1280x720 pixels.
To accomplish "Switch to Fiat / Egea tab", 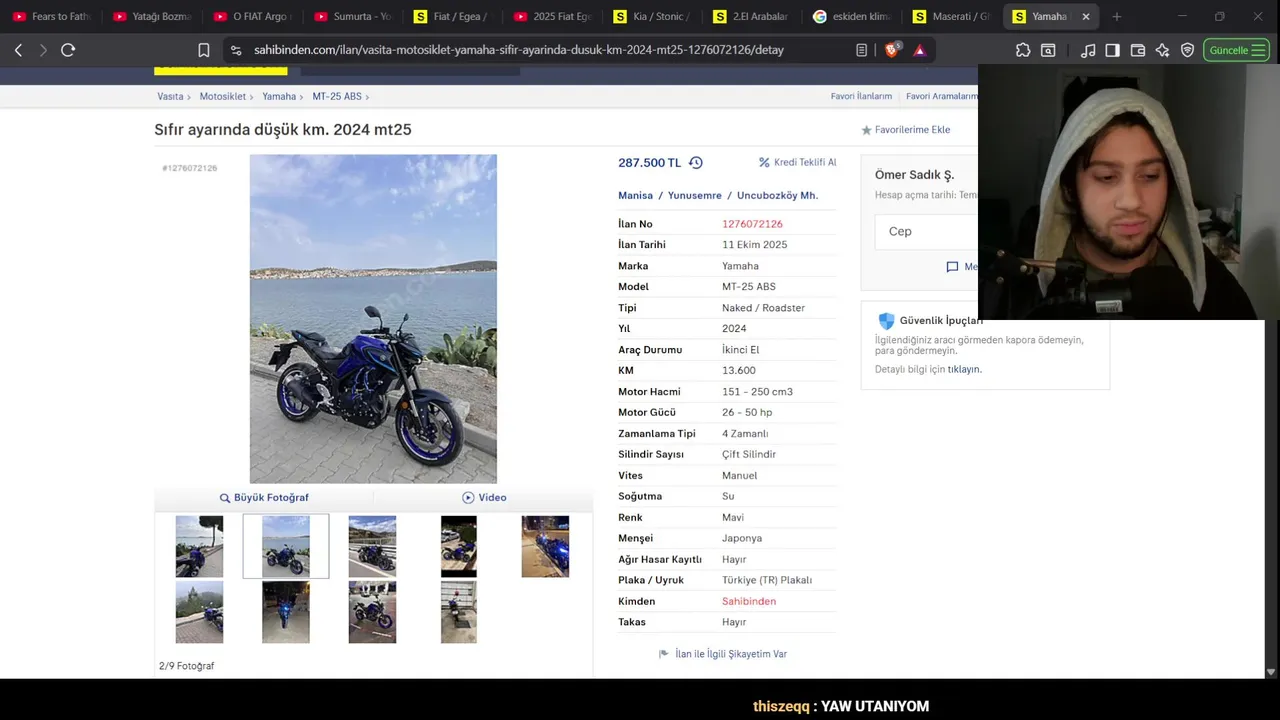I will point(452,16).
